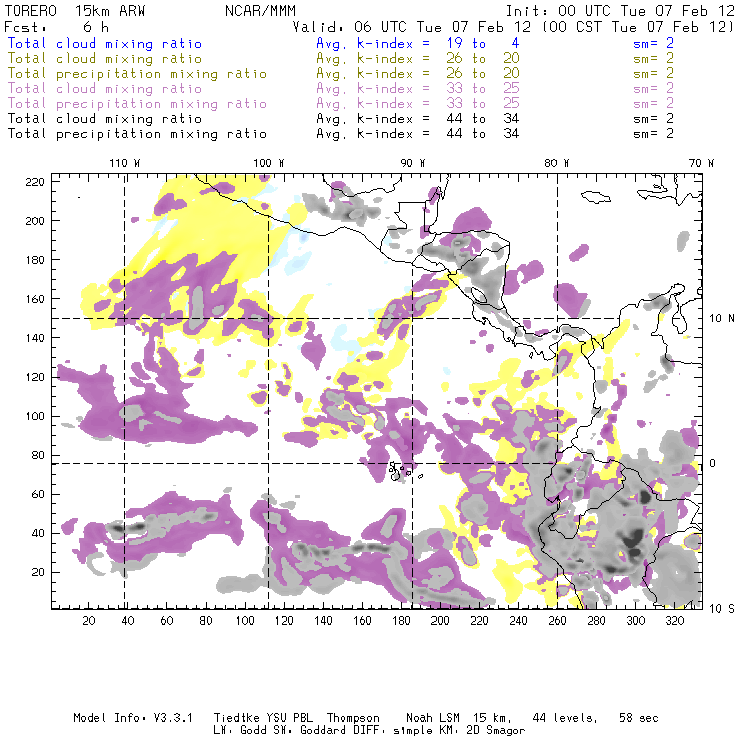Click the black "Total cloud mixing ratio" legend entry
This screenshot has height=740, width=740.
coord(105,119)
